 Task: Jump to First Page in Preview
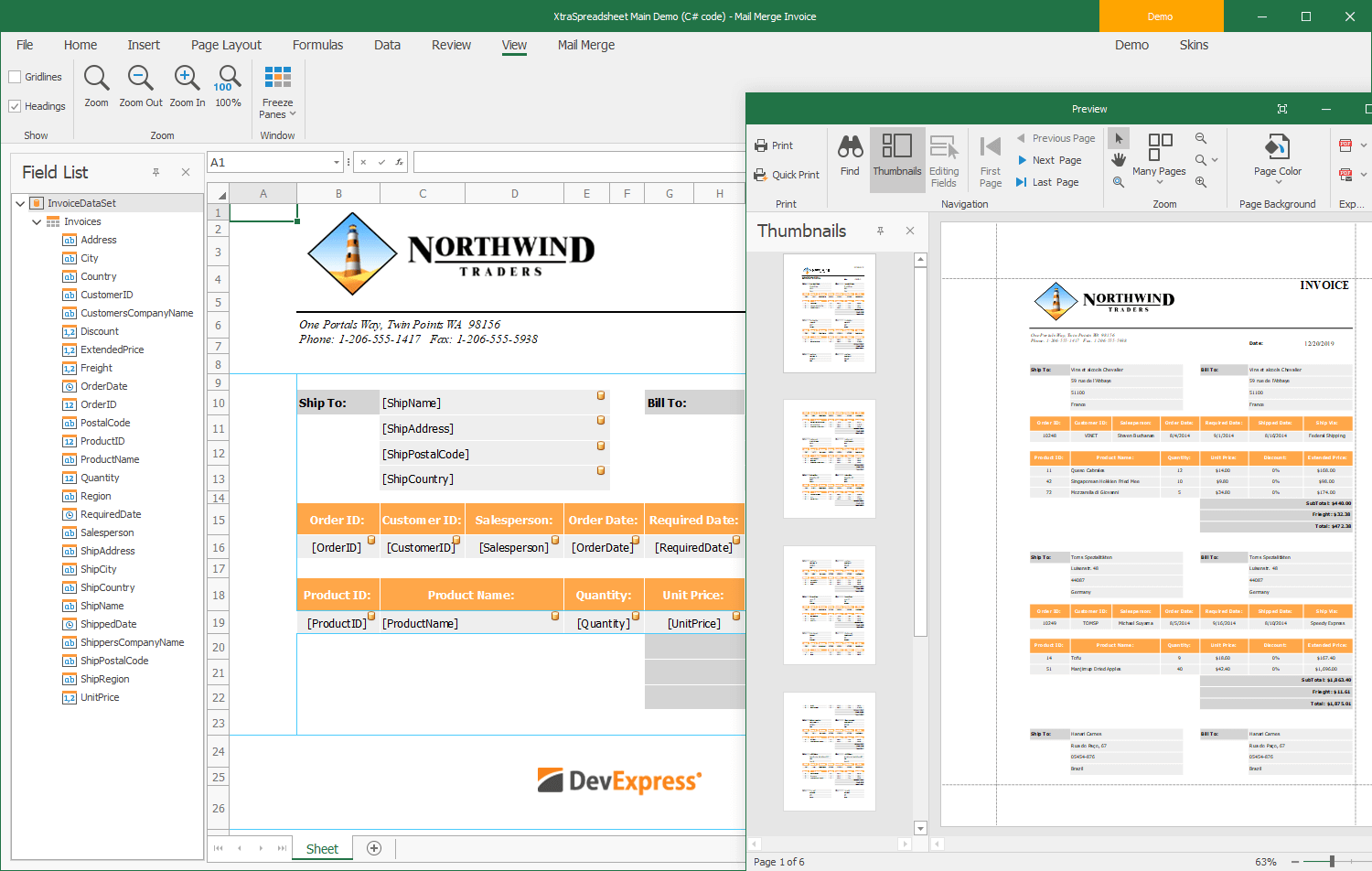(x=990, y=159)
